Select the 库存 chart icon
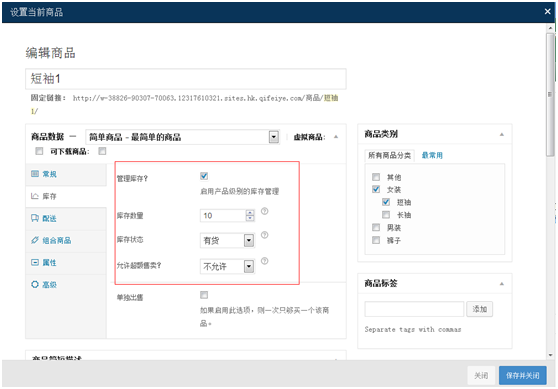The height and width of the screenshot is (389, 558). point(35,196)
